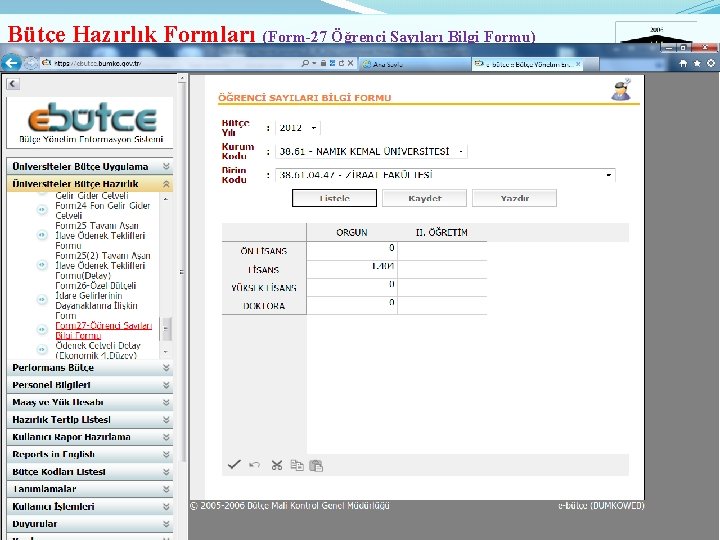Click the Doktora II. Öğretim cell
Image resolution: width=720 pixels, height=540 pixels.
pyautogui.click(x=442, y=305)
